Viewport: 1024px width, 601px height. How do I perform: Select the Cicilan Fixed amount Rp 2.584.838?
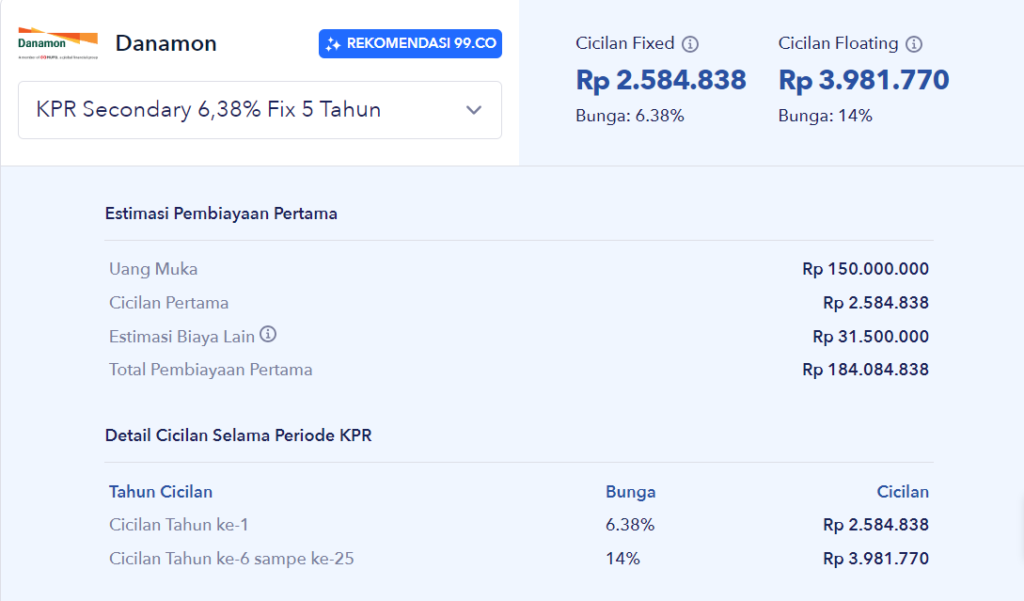pyautogui.click(x=661, y=80)
